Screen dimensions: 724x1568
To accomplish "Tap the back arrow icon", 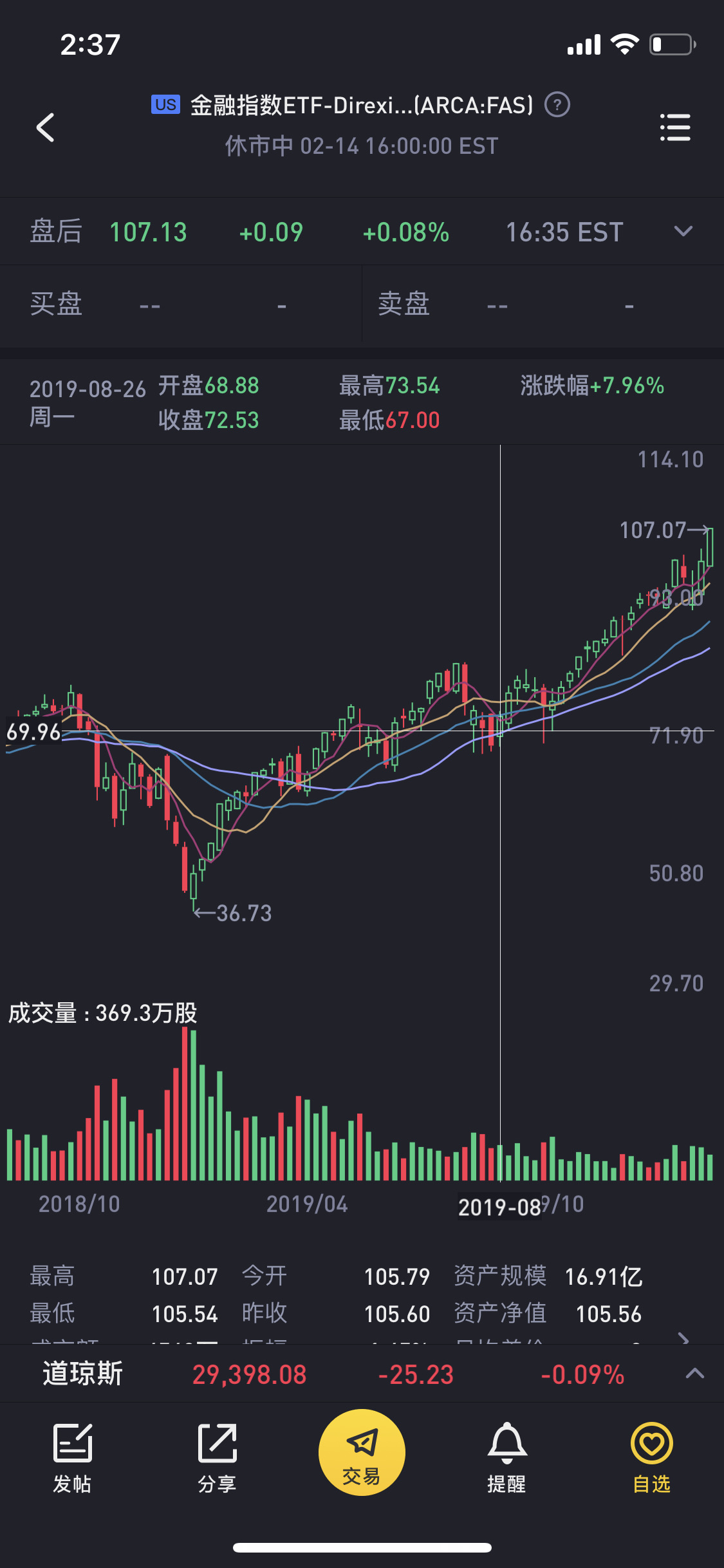I will pyautogui.click(x=45, y=127).
